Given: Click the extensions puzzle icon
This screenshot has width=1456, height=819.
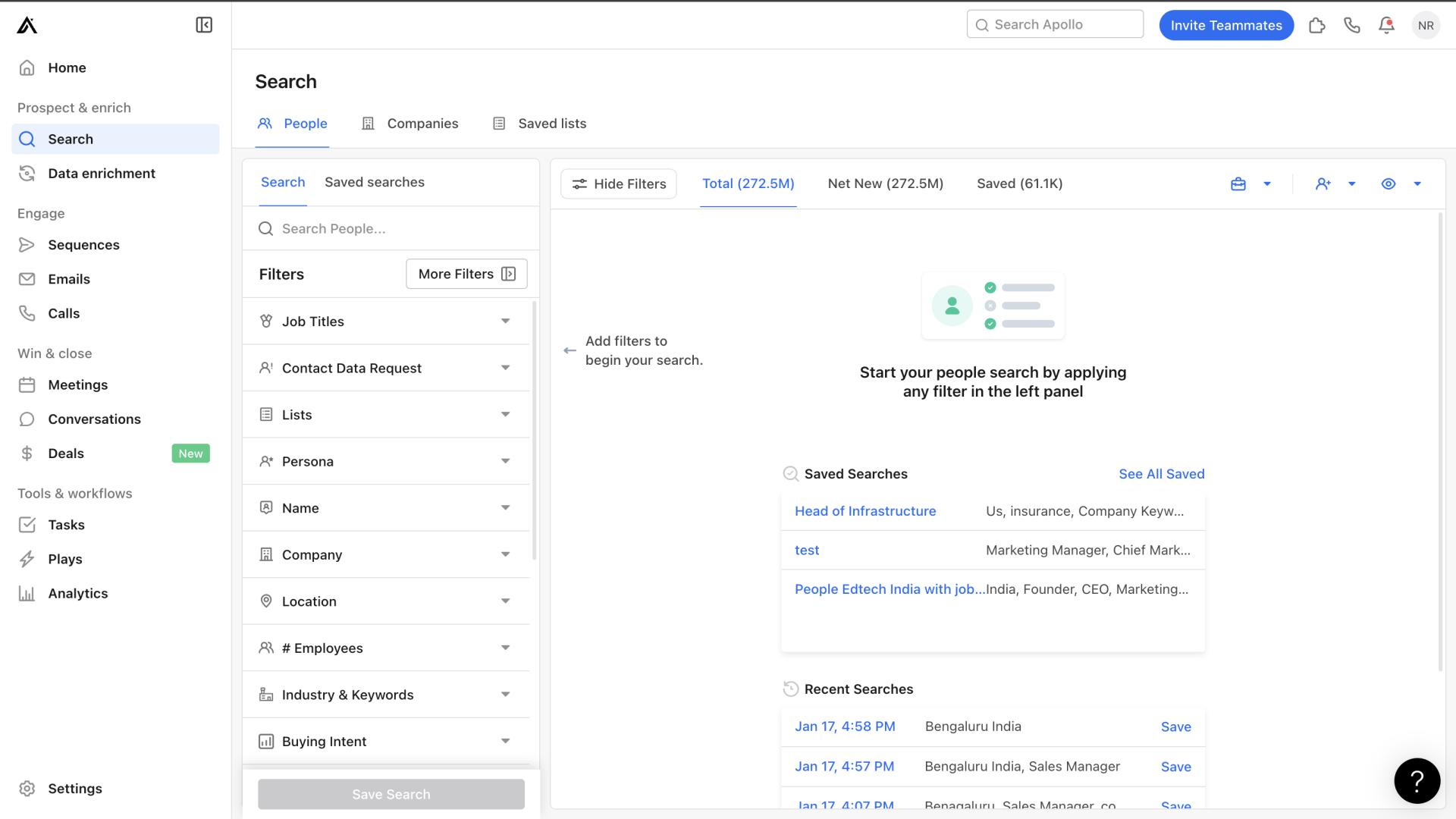Looking at the screenshot, I should pyautogui.click(x=1317, y=25).
